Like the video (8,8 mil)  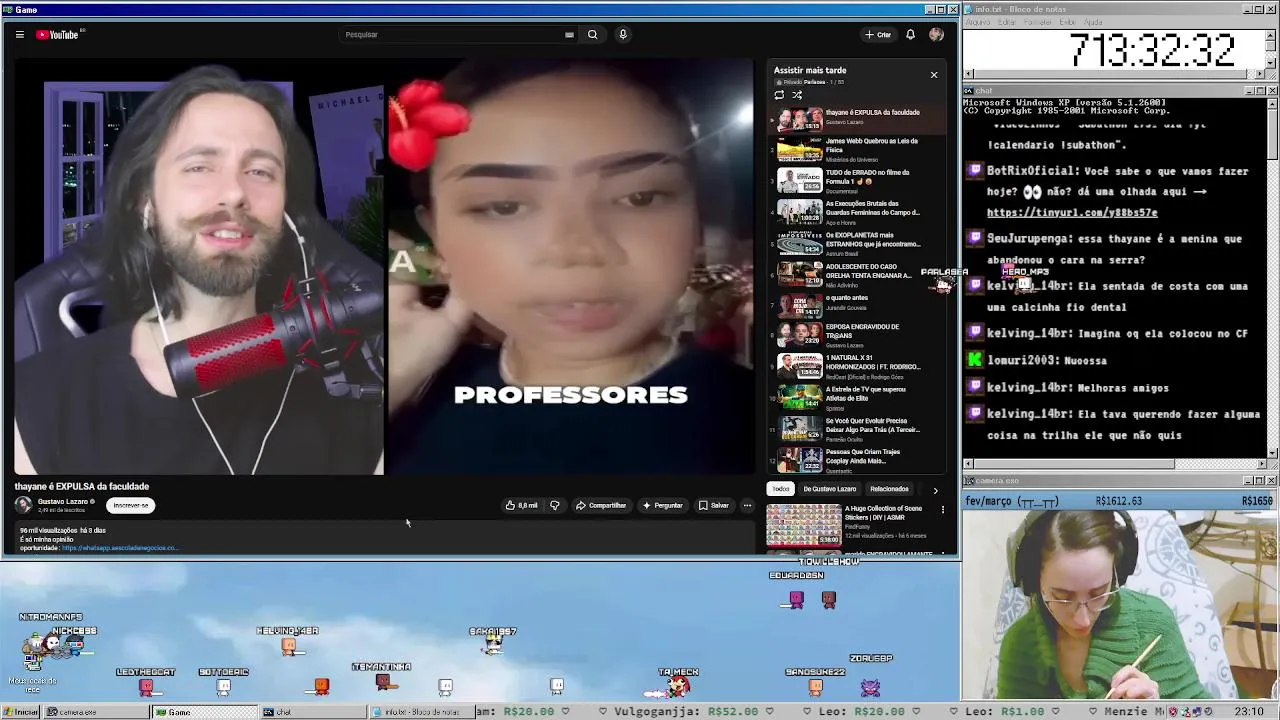[521, 505]
